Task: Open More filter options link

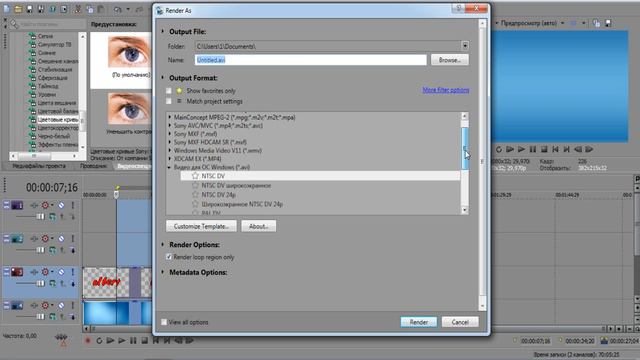Action: coord(446,90)
